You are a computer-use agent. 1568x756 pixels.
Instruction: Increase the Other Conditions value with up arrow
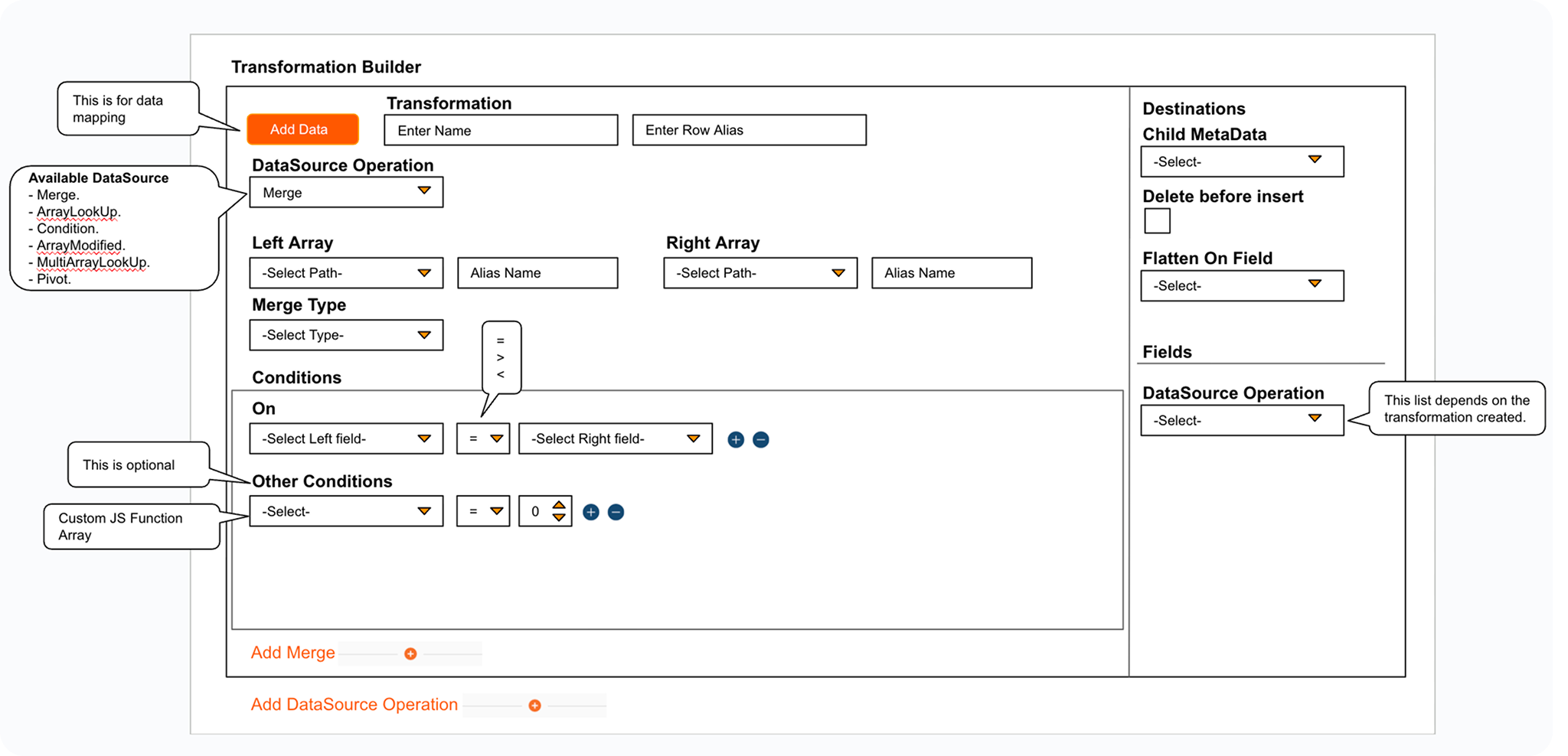coord(559,505)
